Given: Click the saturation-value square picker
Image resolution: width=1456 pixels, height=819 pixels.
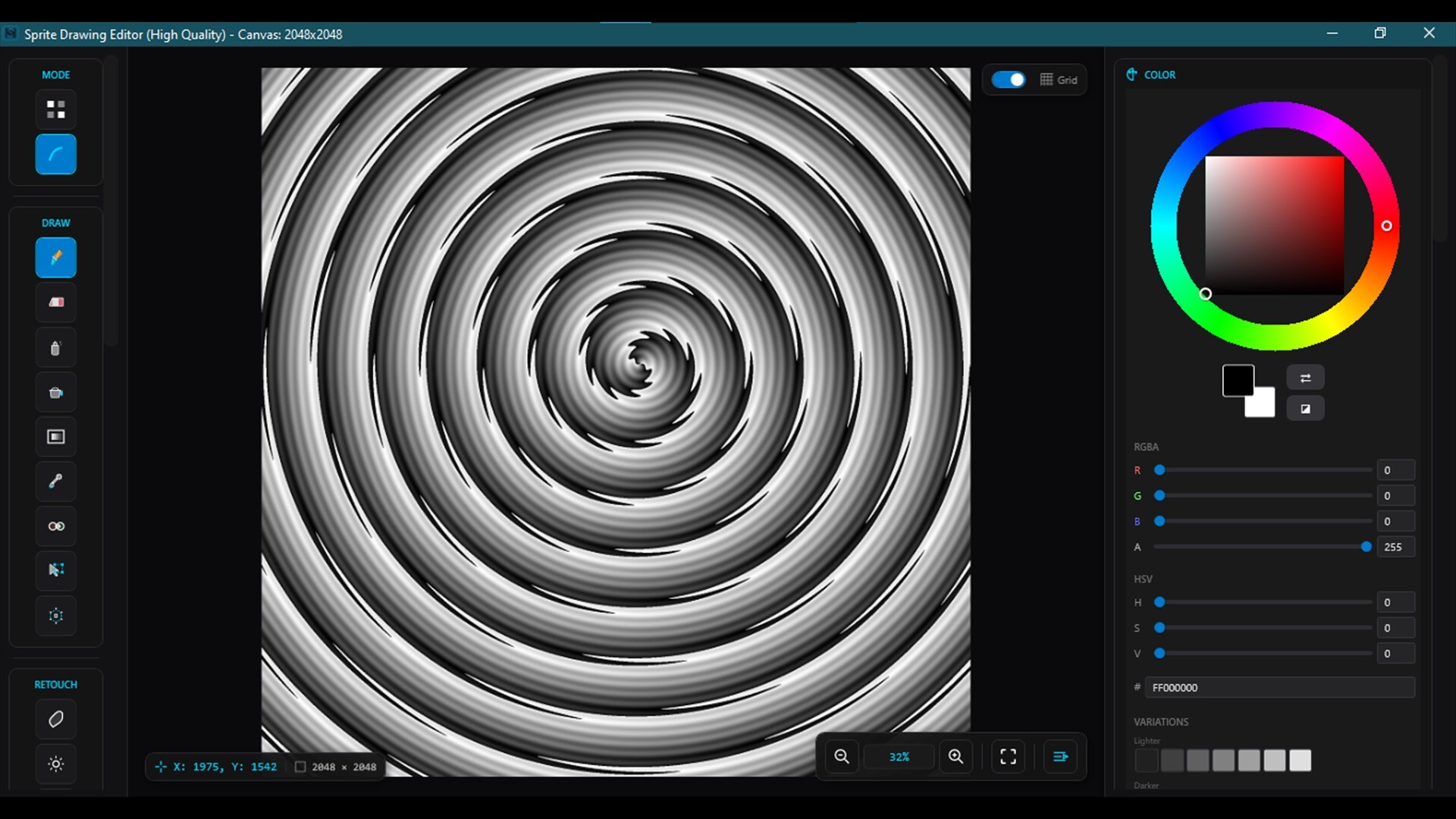Looking at the screenshot, I should point(1274,225).
